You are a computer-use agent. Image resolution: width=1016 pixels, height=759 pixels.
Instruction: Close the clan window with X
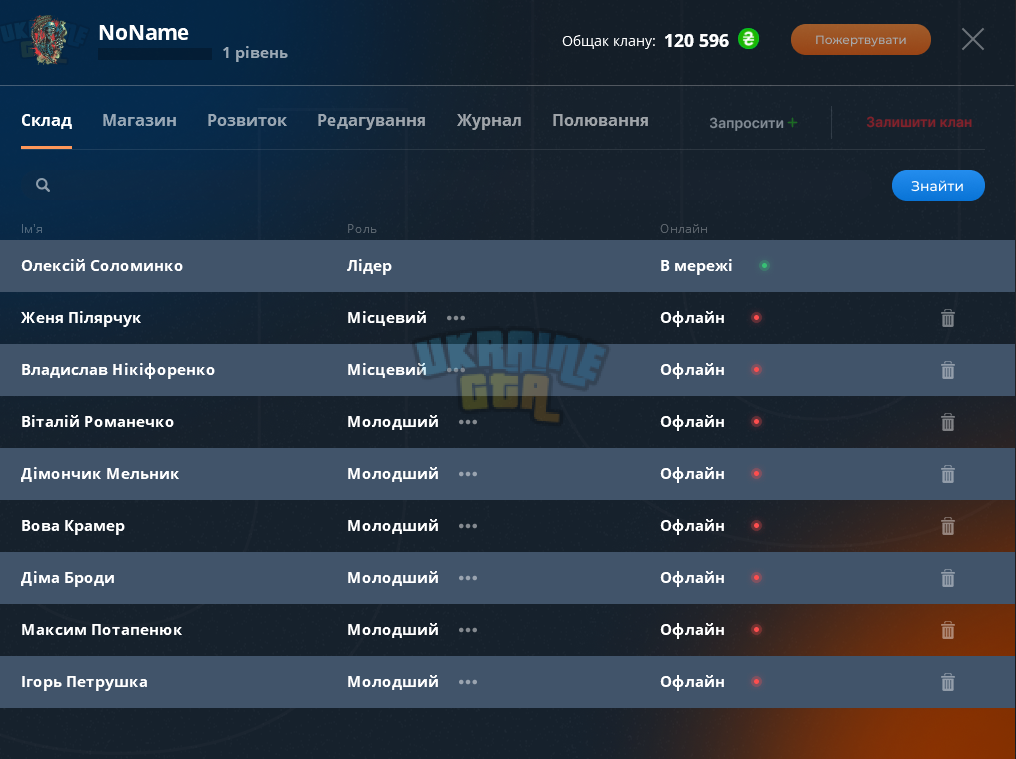tap(973, 39)
